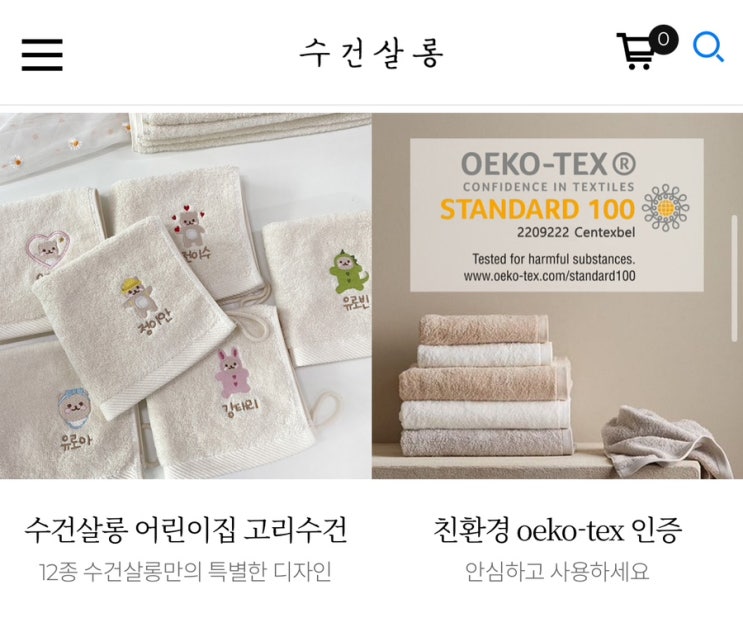Viewport: 743px width, 618px height.
Task: Click the oeko-tex.com/standard100 URL text
Action: click(x=549, y=276)
